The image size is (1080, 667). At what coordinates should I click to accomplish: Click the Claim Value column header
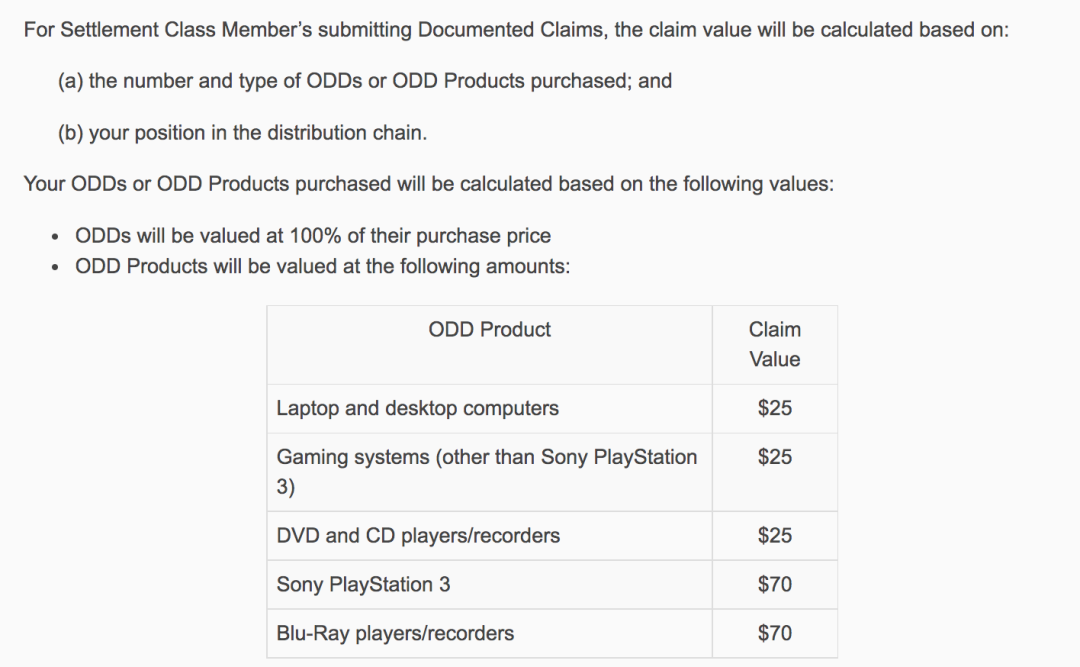click(775, 345)
